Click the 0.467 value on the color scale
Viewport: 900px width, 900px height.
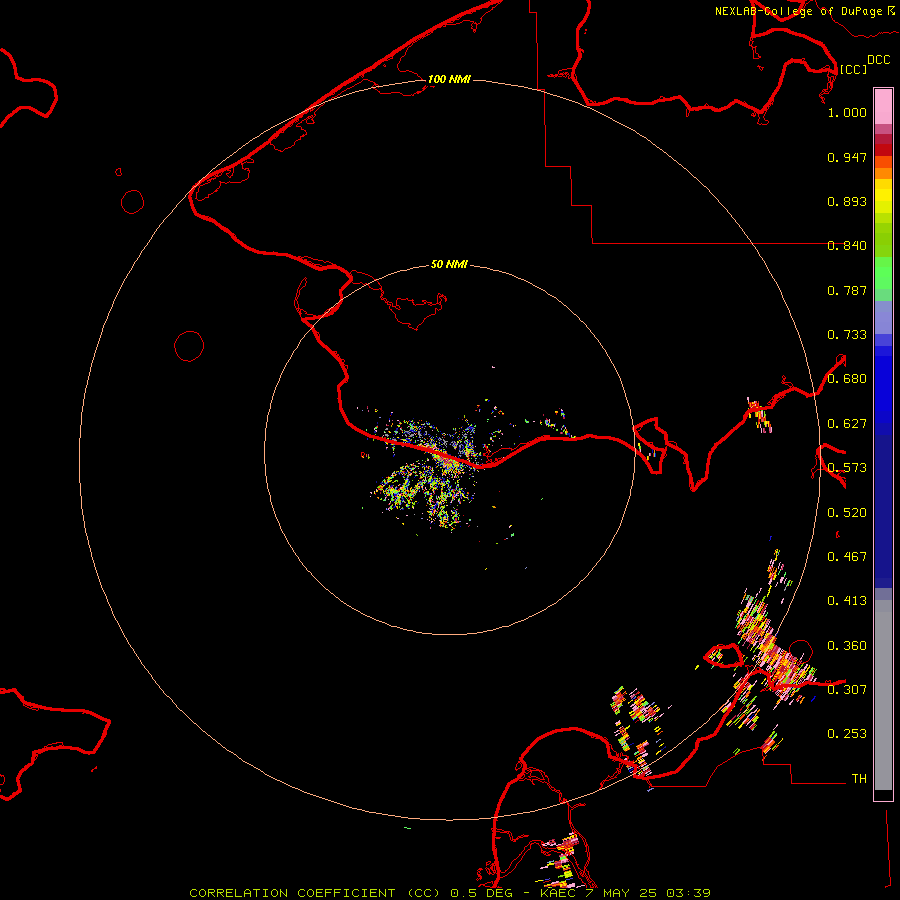[x=847, y=557]
